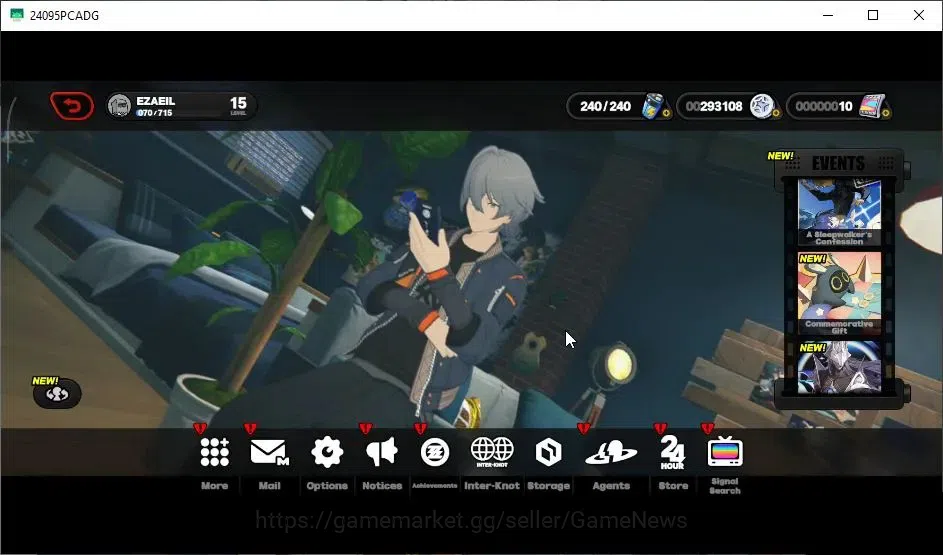Minimize the 24095PCADG window

click(828, 15)
